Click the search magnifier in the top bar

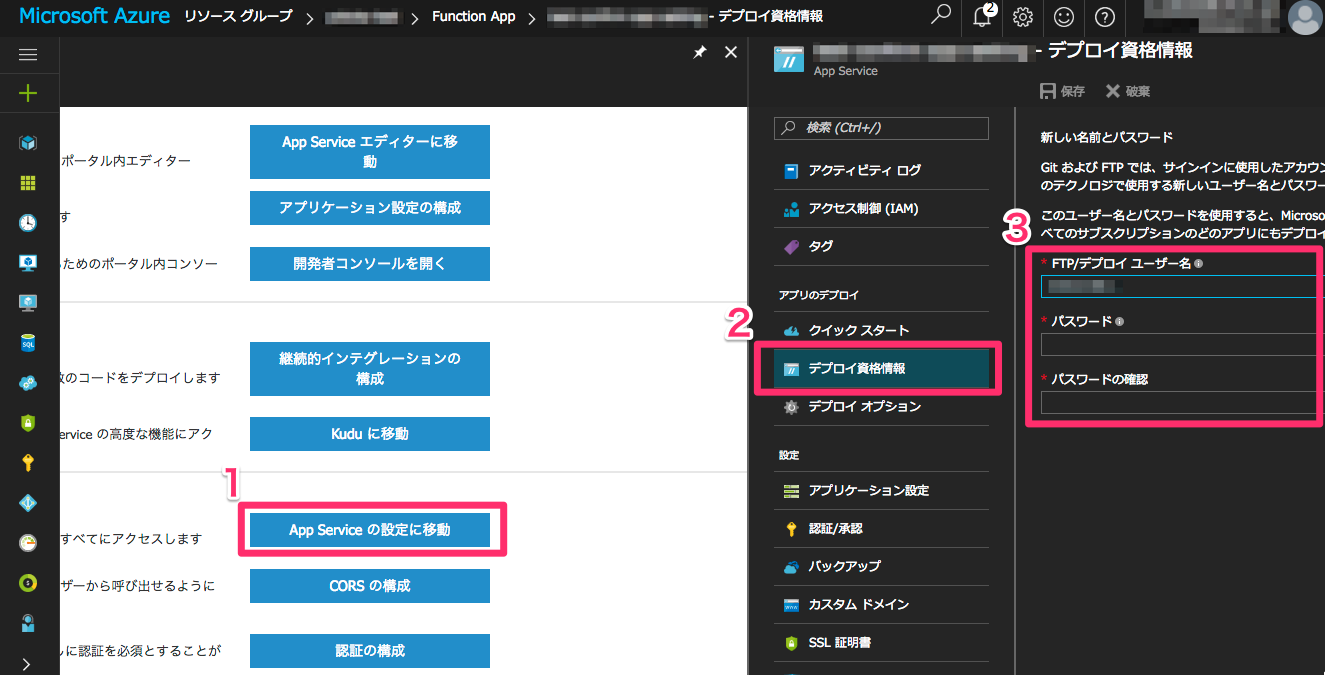[940, 17]
